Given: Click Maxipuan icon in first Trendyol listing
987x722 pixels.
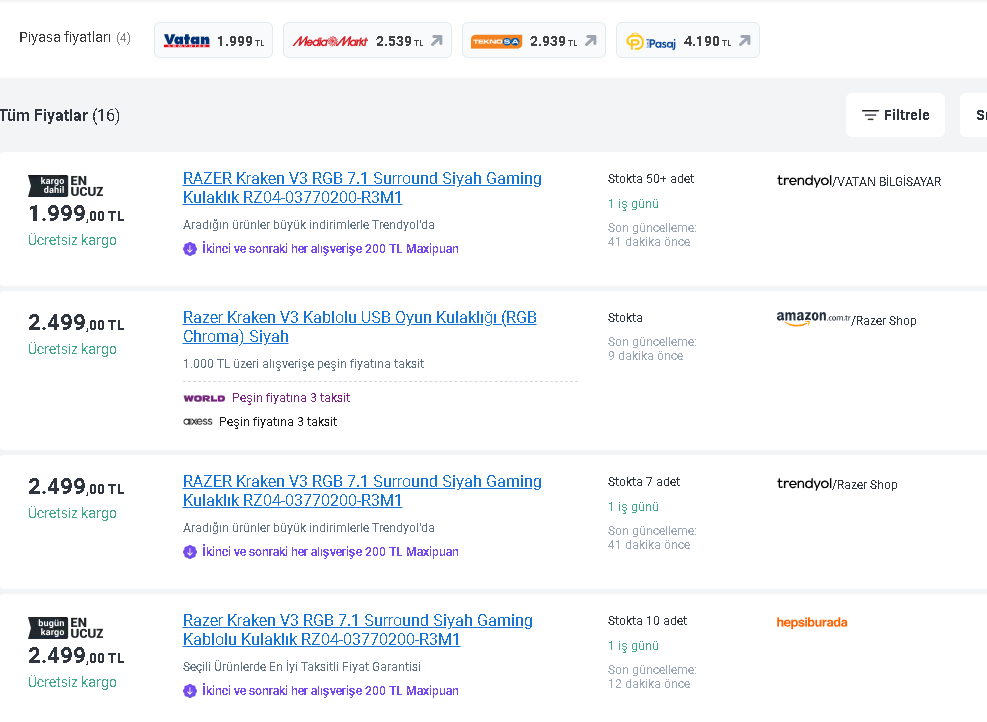Looking at the screenshot, I should 190,249.
